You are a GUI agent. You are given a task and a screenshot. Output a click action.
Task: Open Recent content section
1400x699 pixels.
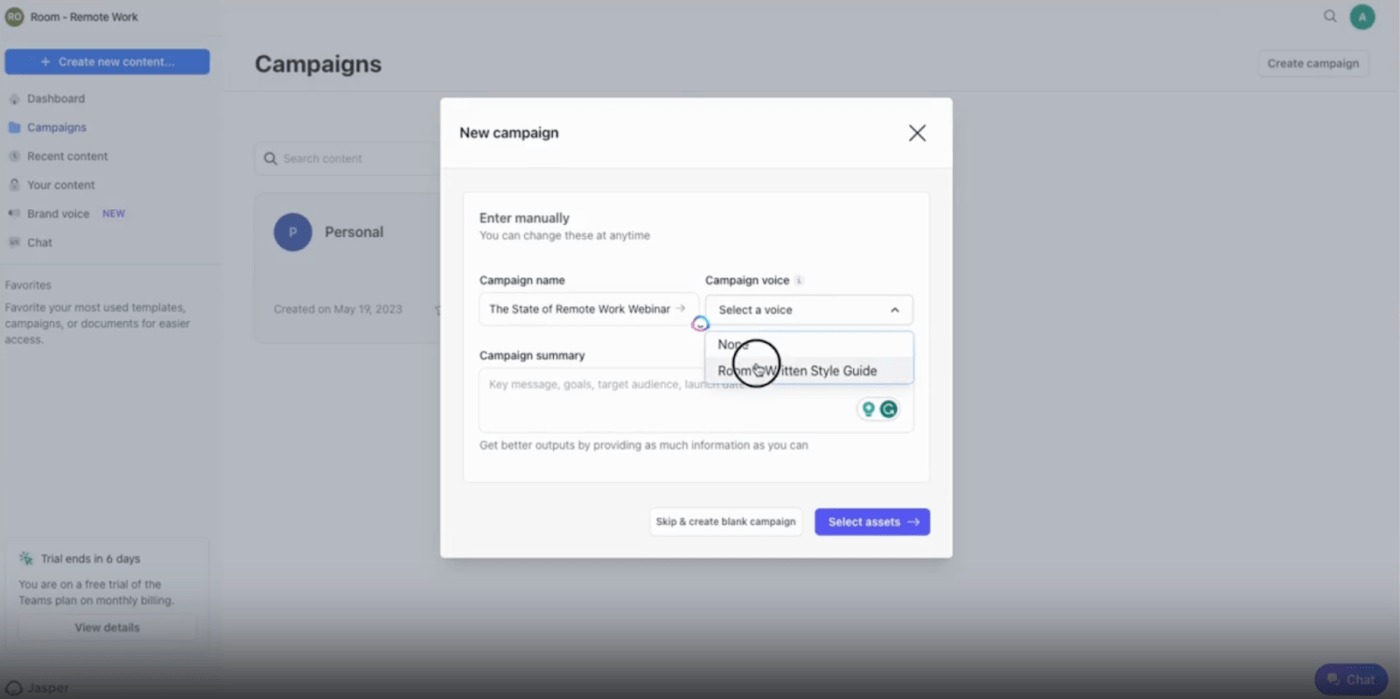(67, 157)
